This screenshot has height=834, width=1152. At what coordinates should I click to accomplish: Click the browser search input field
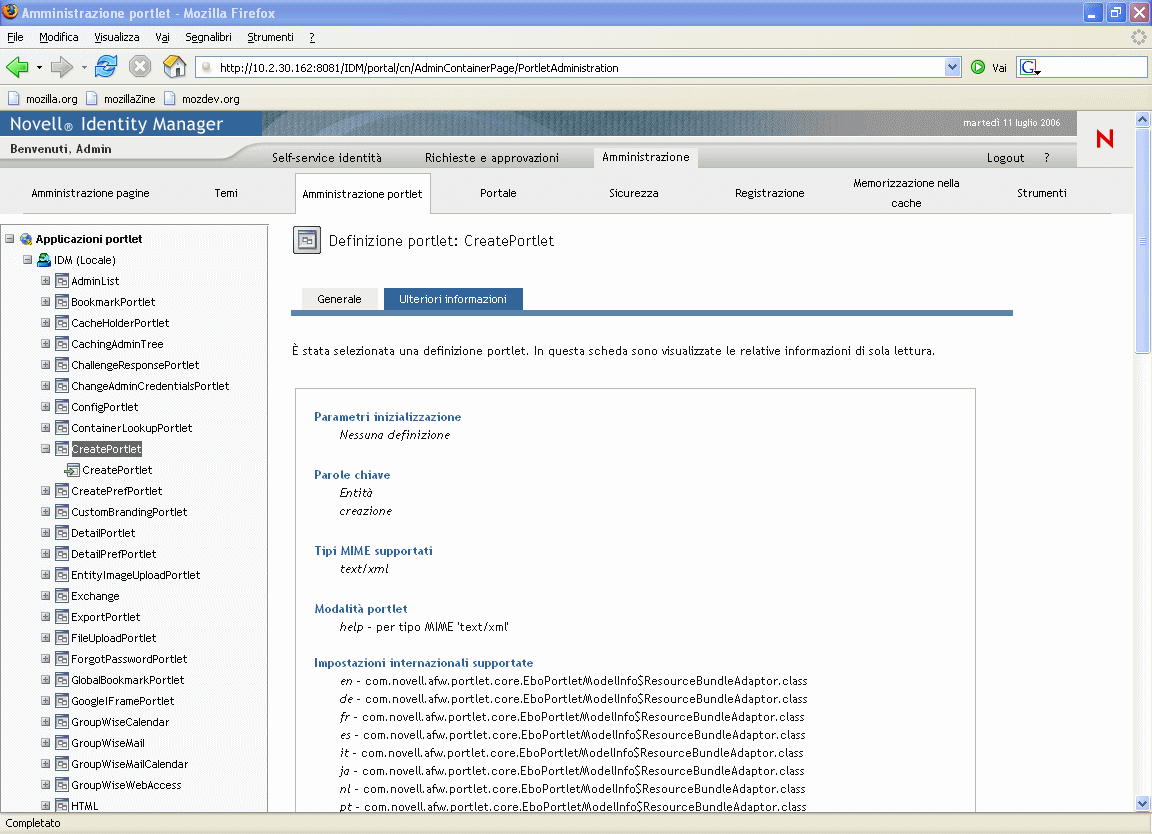pyautogui.click(x=1093, y=68)
